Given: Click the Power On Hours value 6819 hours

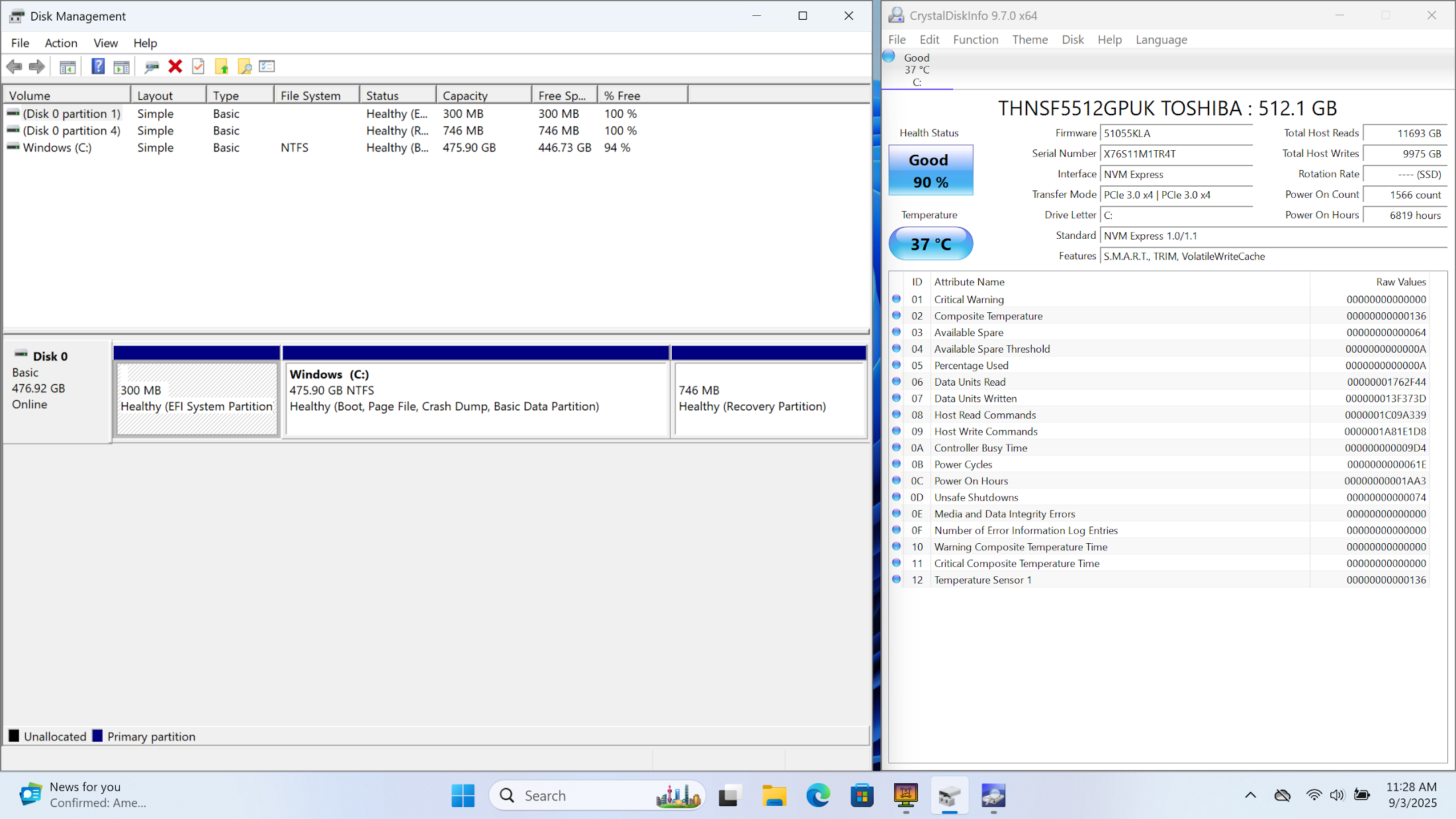Looking at the screenshot, I should (1405, 215).
